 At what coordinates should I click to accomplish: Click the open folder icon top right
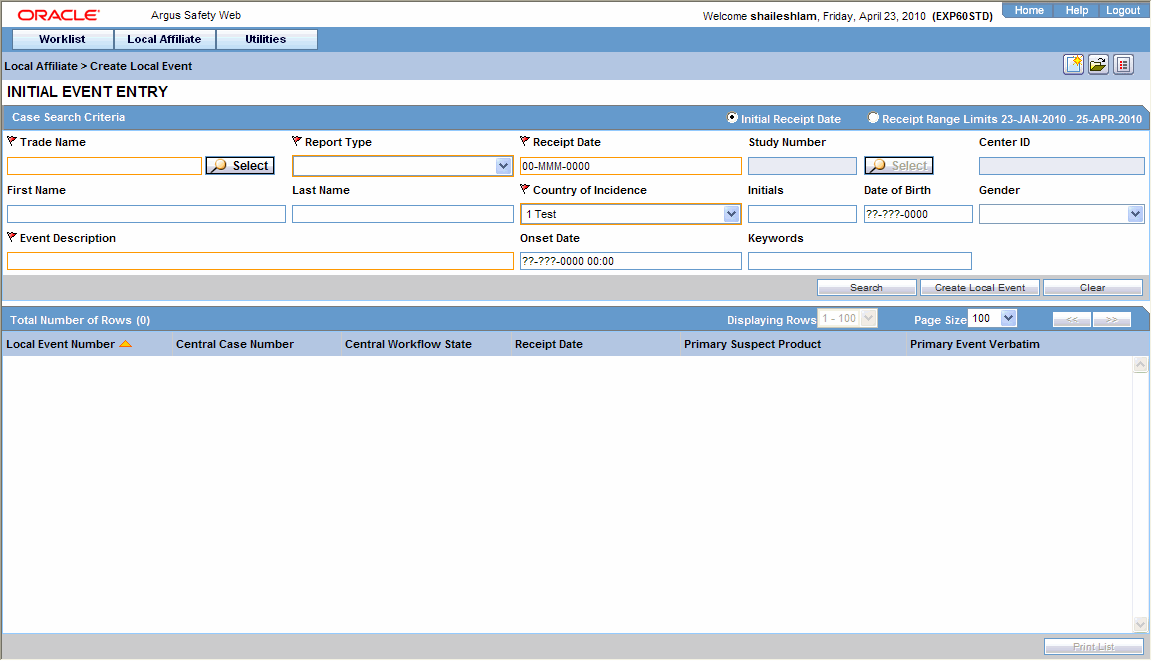1098,63
